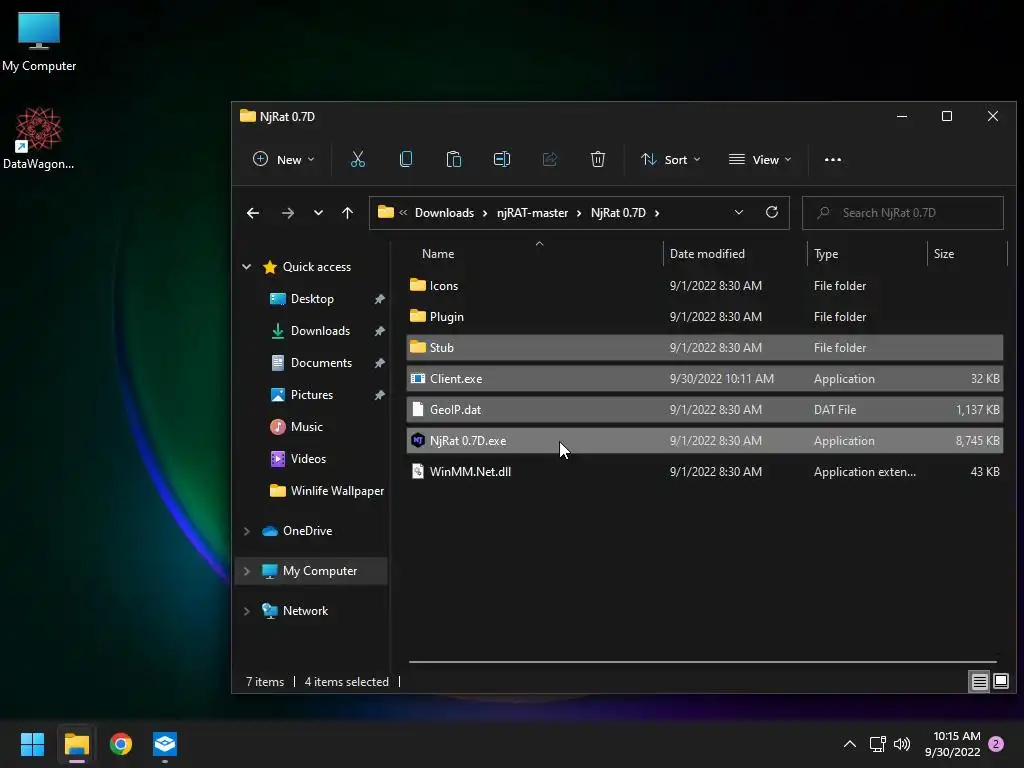
Task: Select DataWagon desktop shortcut
Action: coord(39,138)
